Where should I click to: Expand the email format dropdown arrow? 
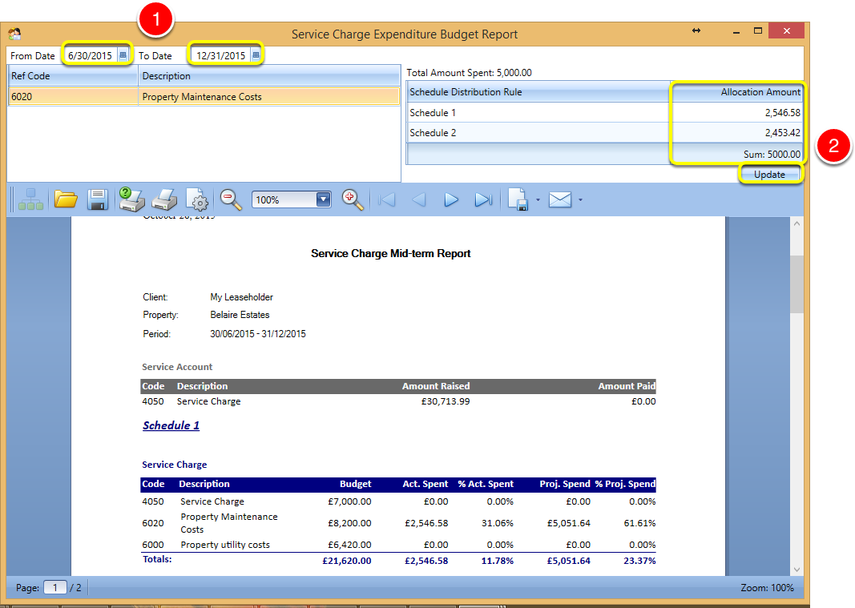tap(580, 200)
